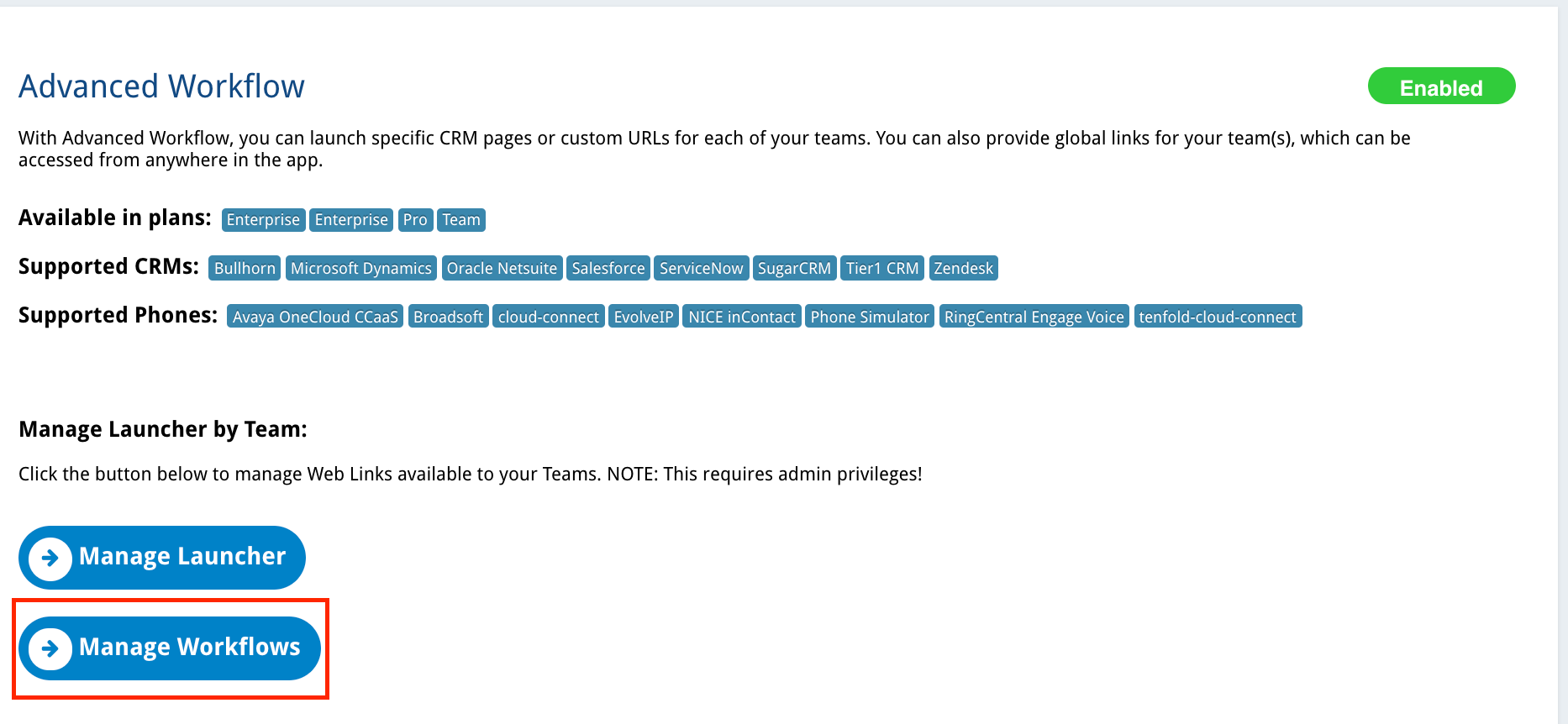Click the Avaya OneCloud CCaaS tag
Viewport: 1568px width, 724px height.
(315, 317)
